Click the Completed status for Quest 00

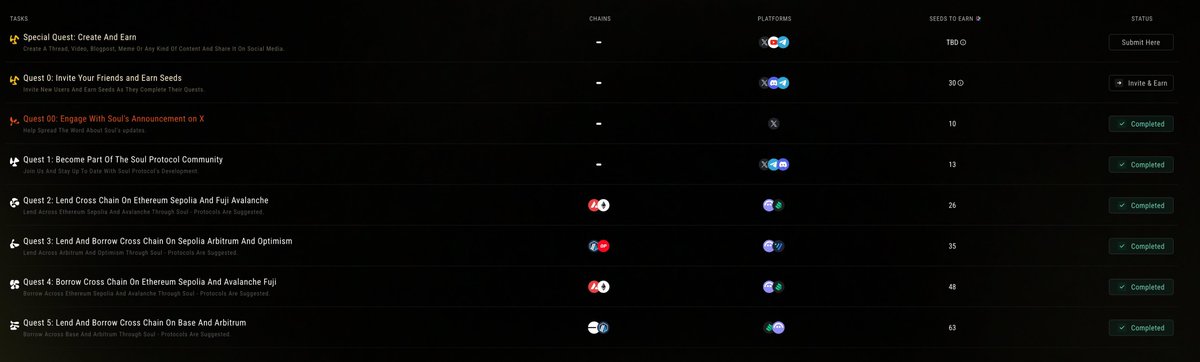pos(1140,124)
